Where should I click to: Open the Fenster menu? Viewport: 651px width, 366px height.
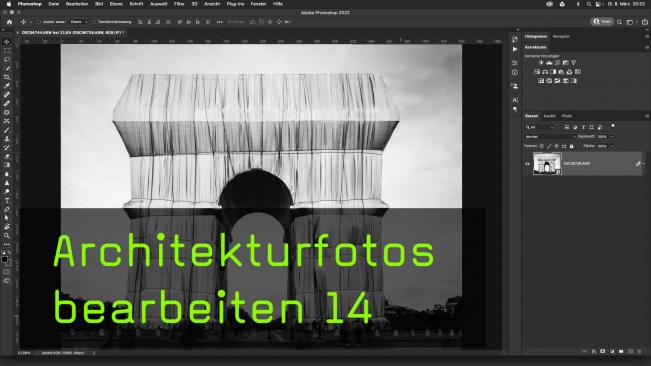258,4
